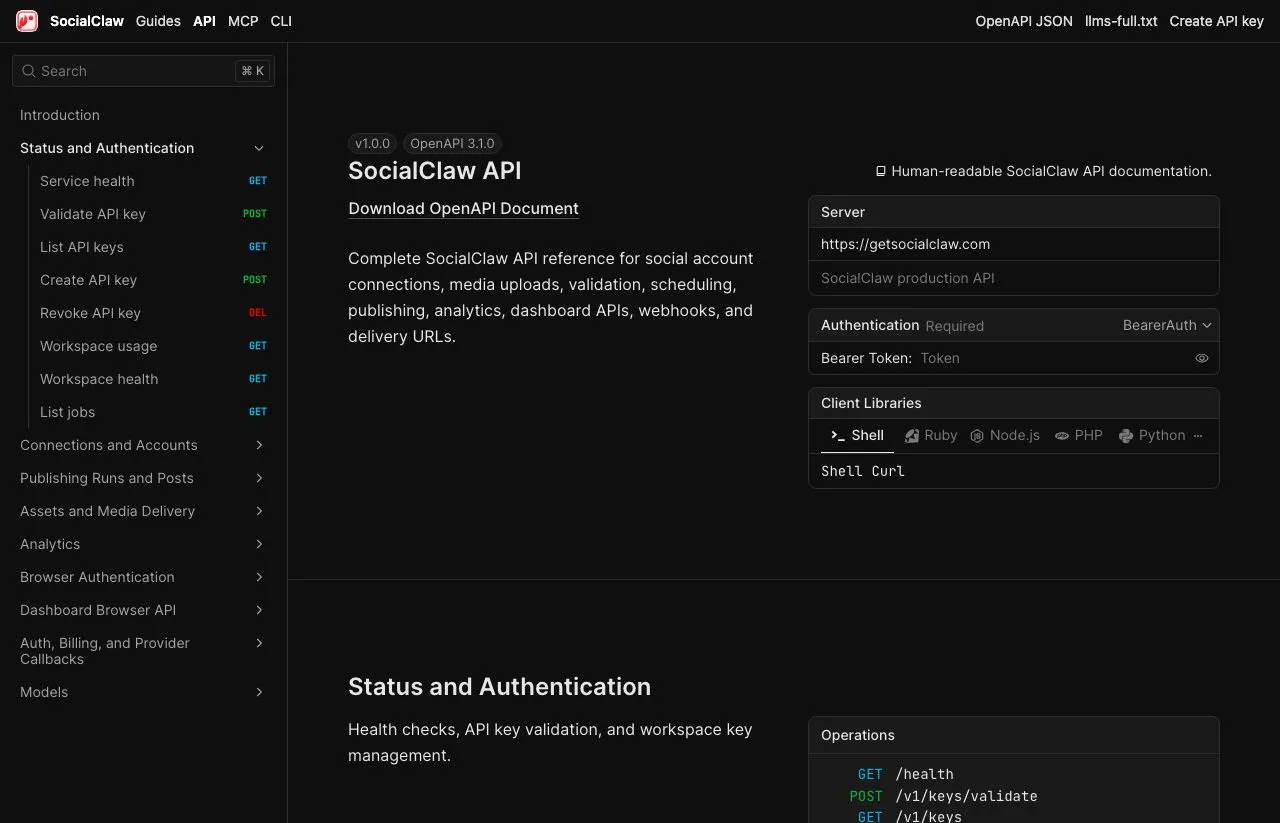Viewport: 1280px width, 823px height.
Task: Open CLI in top navigation
Action: click(x=281, y=21)
